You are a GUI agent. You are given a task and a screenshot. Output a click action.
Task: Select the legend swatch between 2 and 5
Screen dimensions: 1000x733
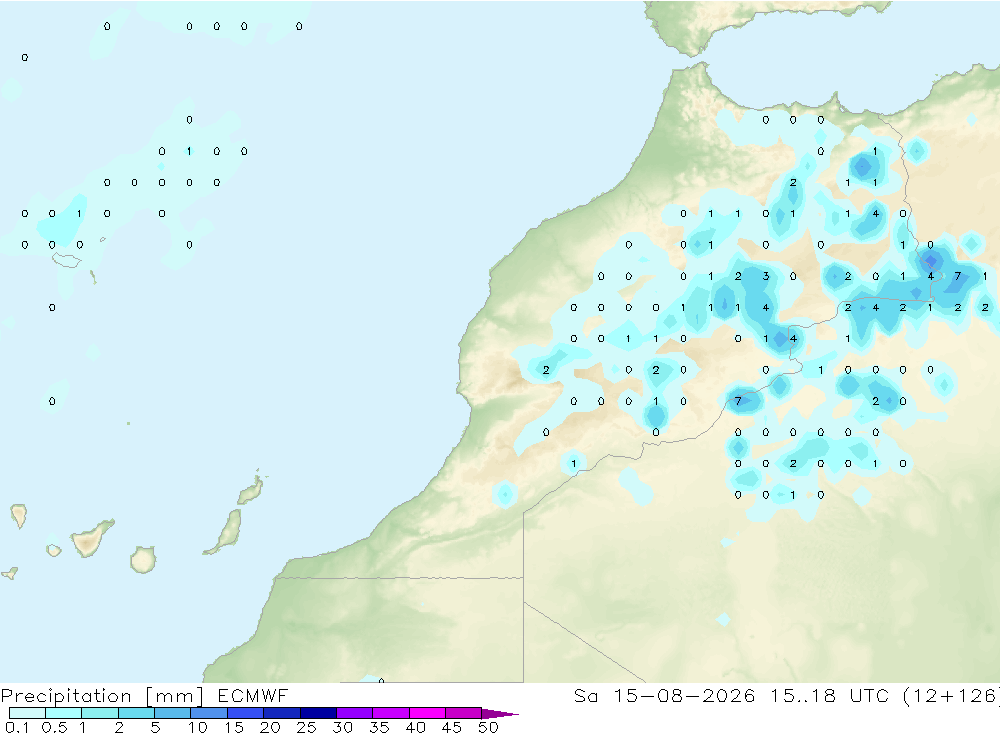pos(136,713)
